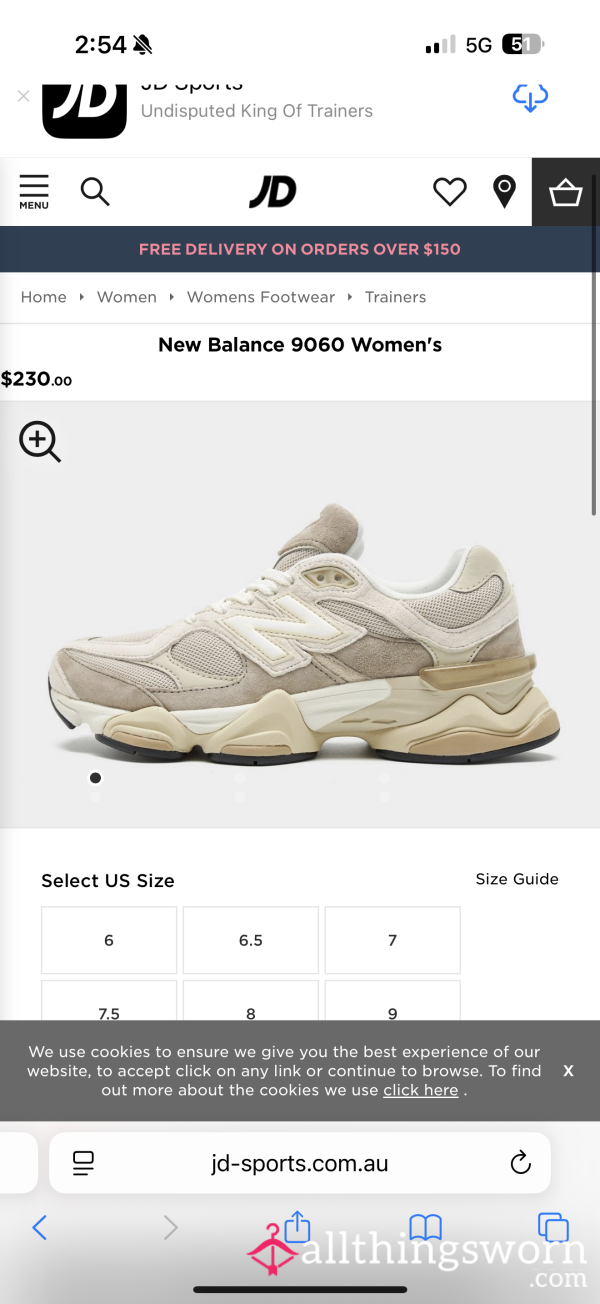Viewport: 600px width, 1304px height.
Task: Open Womens Footwear breadcrumb
Action: [x=261, y=297]
